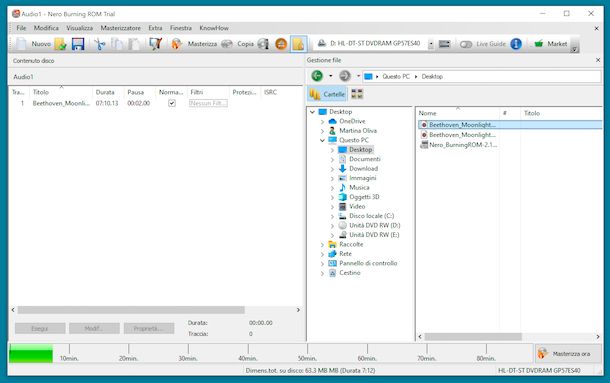Image resolution: width=610 pixels, height=383 pixels.
Task: Open the Finestra menu
Action: [x=181, y=28]
